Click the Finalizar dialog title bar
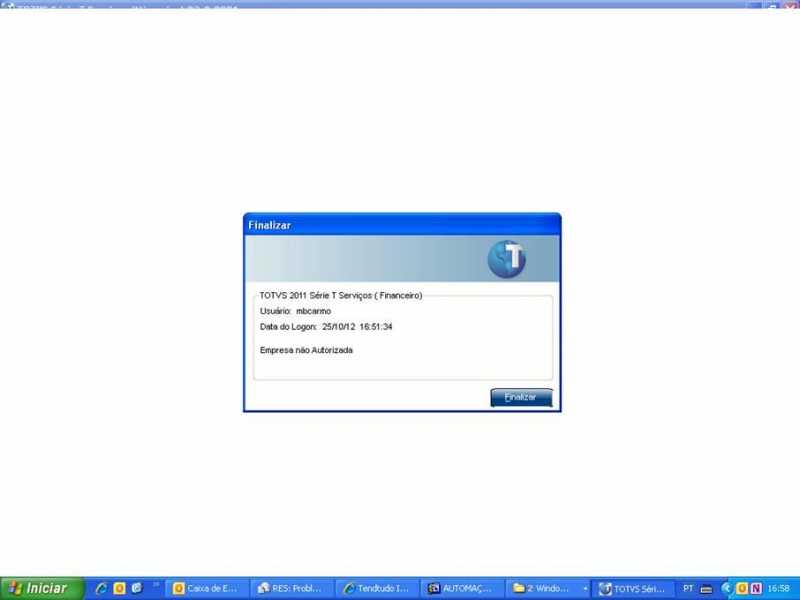 coord(402,225)
